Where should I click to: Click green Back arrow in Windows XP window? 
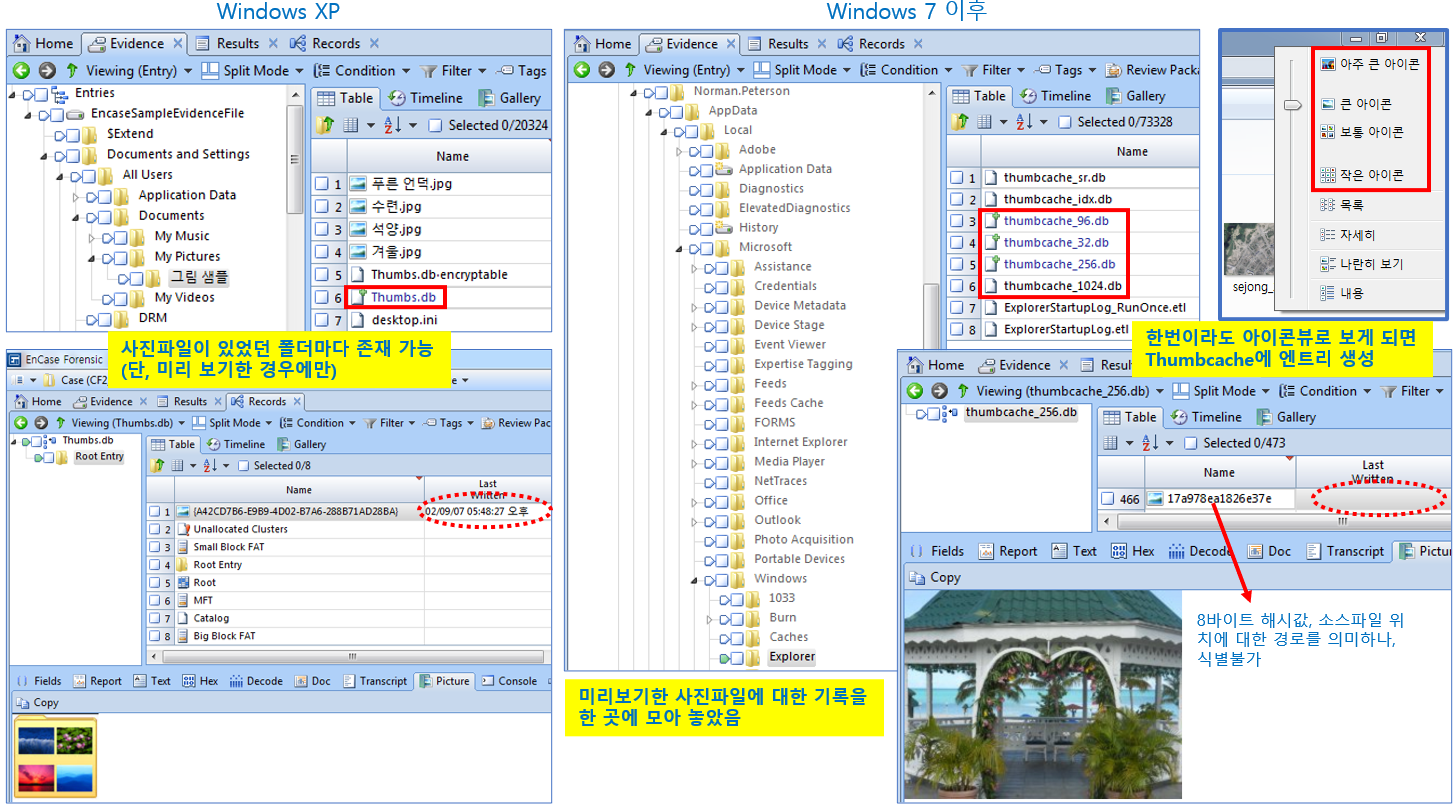[22, 71]
